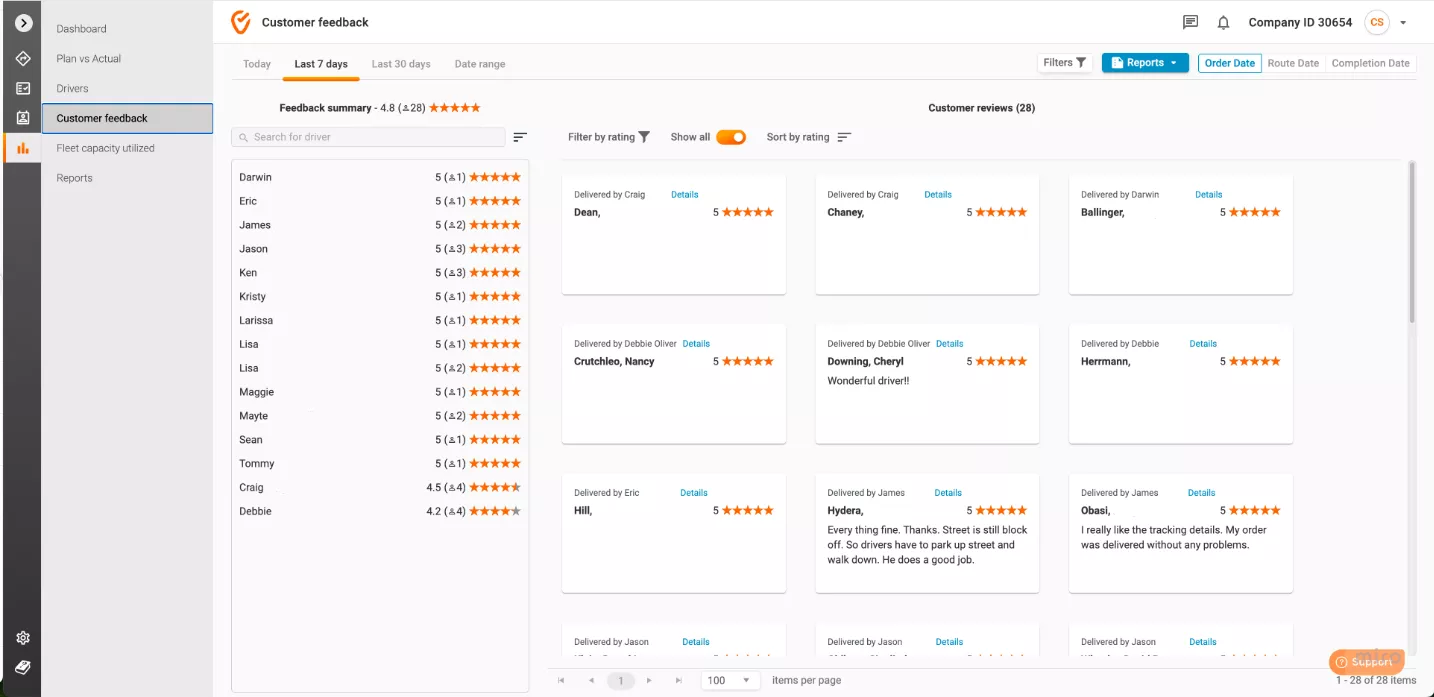Click page number 1 in pagination
The width and height of the screenshot is (1434, 697).
tap(621, 680)
